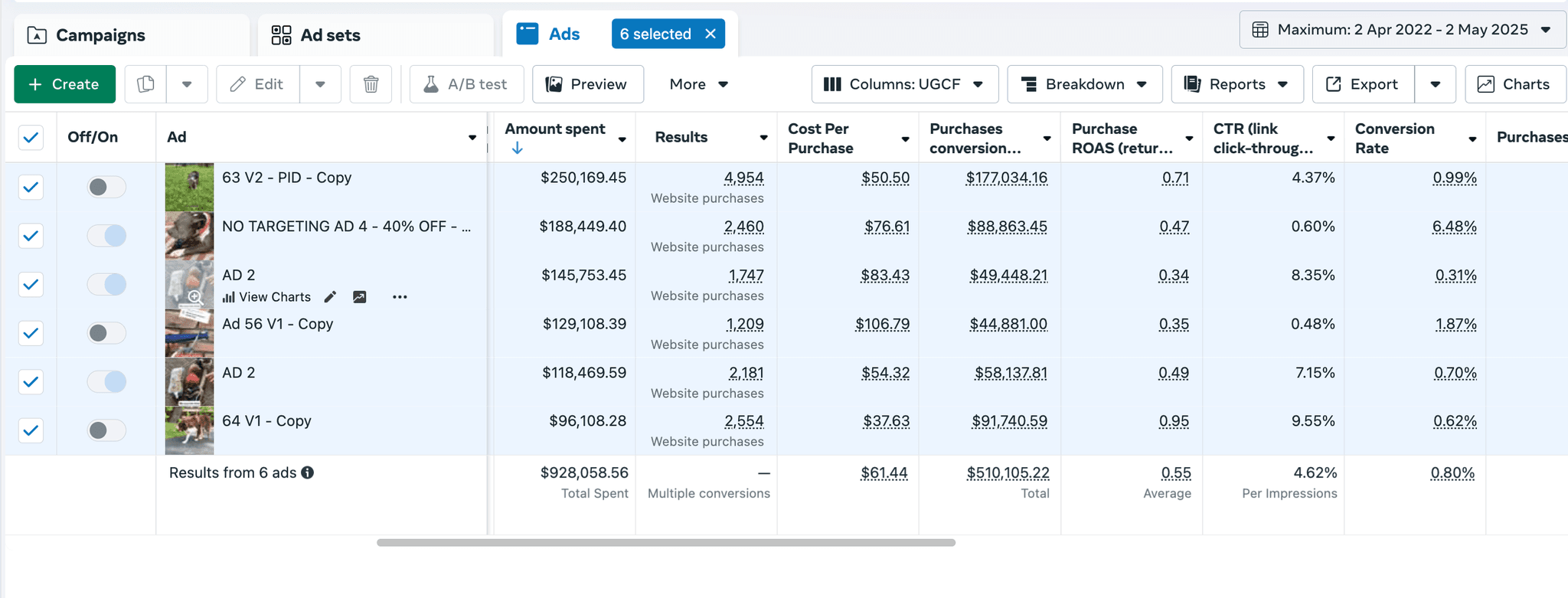Click the duplicate ads icon button
Image resolution: width=1568 pixels, height=598 pixels.
click(145, 84)
